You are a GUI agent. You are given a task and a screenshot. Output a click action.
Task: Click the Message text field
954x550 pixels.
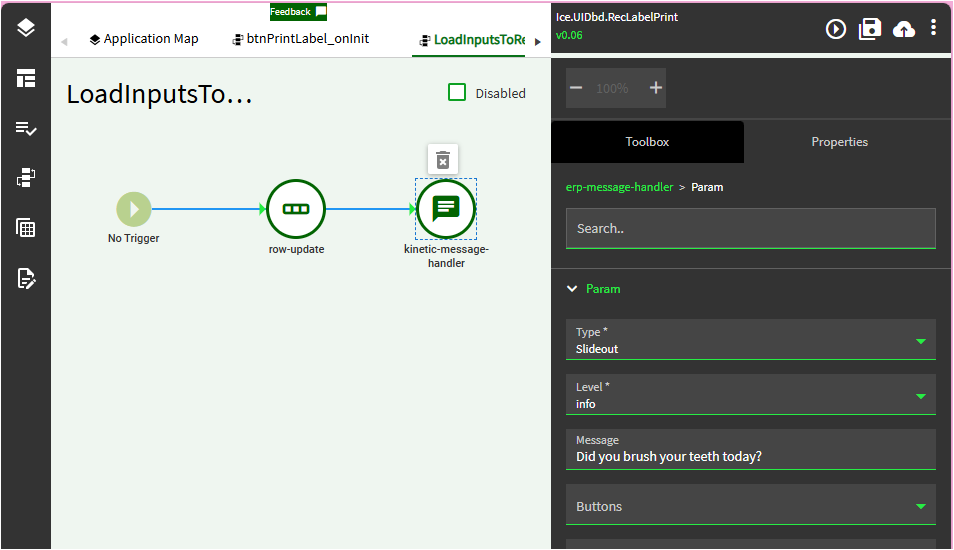click(751, 450)
